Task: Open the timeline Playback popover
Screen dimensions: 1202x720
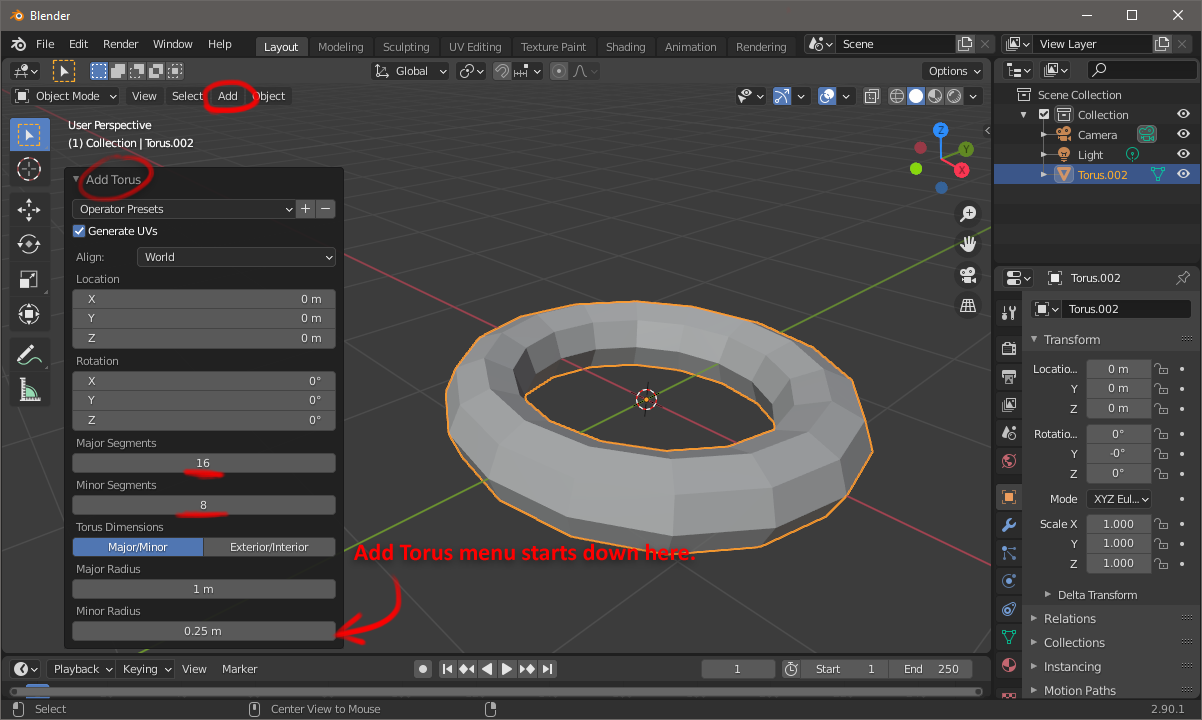Action: pyautogui.click(x=82, y=669)
